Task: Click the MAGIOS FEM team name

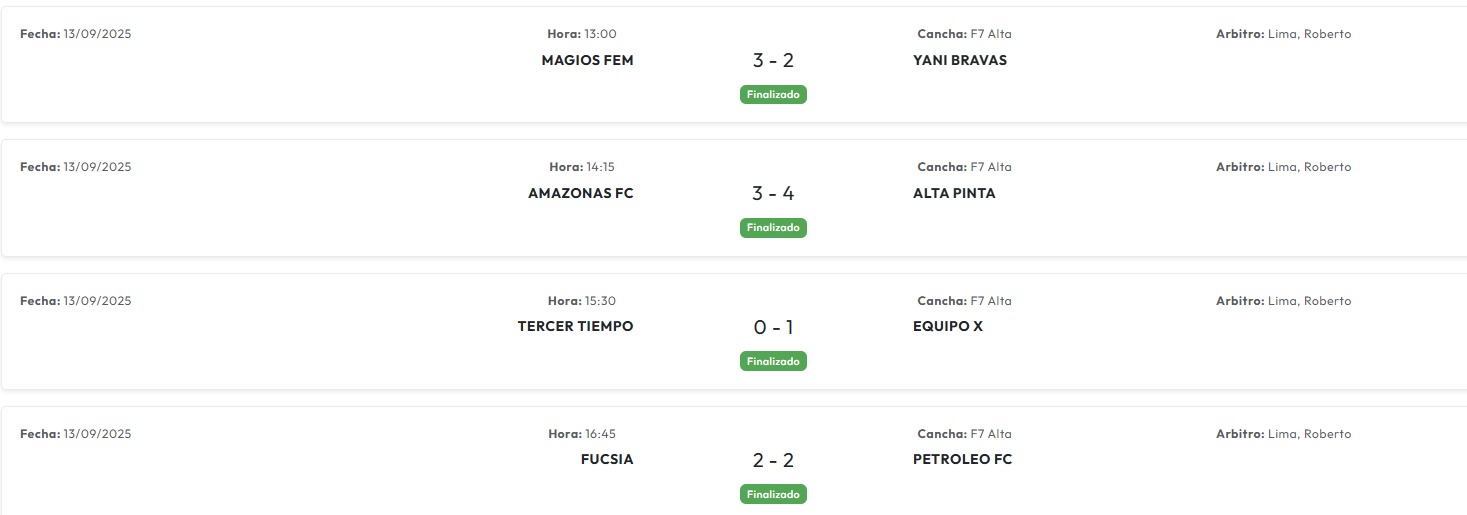Action: [x=587, y=60]
